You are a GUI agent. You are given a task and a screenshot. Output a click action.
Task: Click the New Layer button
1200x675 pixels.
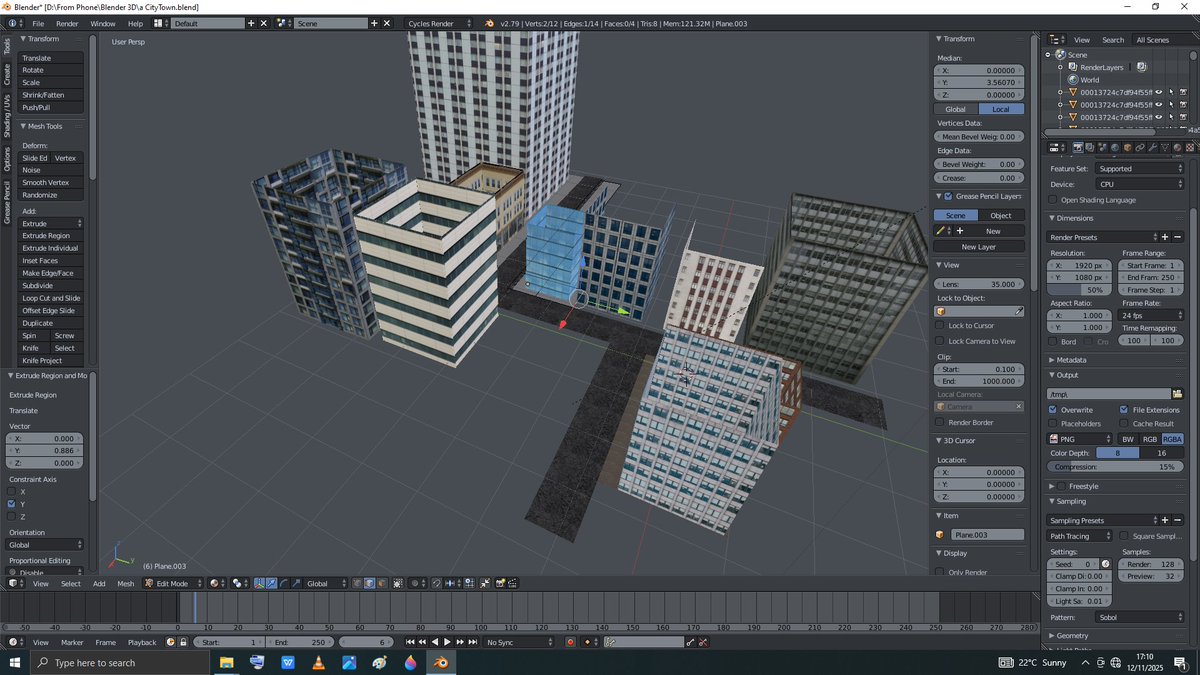click(x=979, y=247)
